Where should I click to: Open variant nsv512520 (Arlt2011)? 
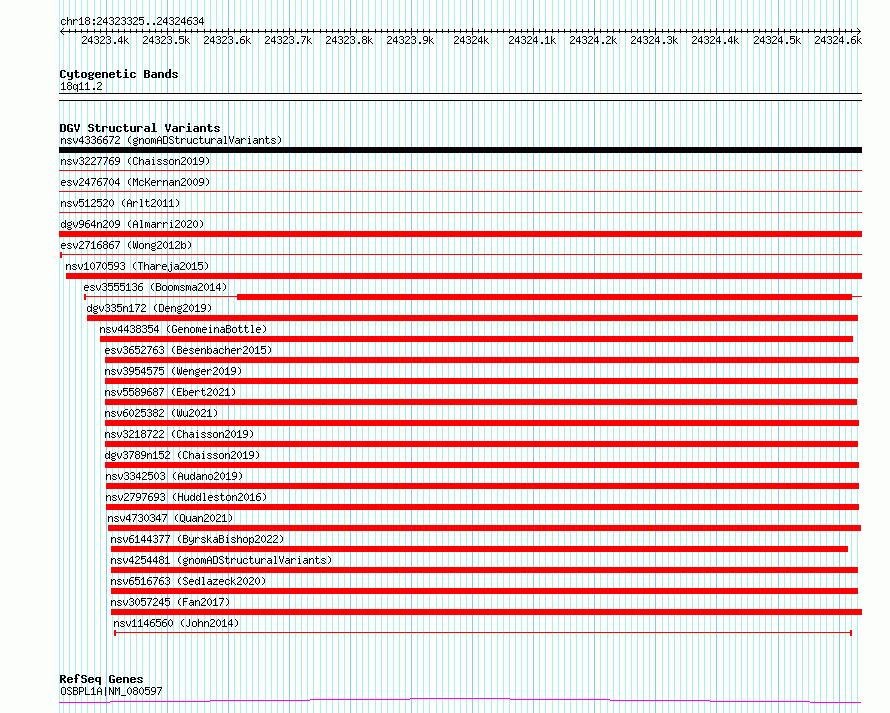pos(120,203)
